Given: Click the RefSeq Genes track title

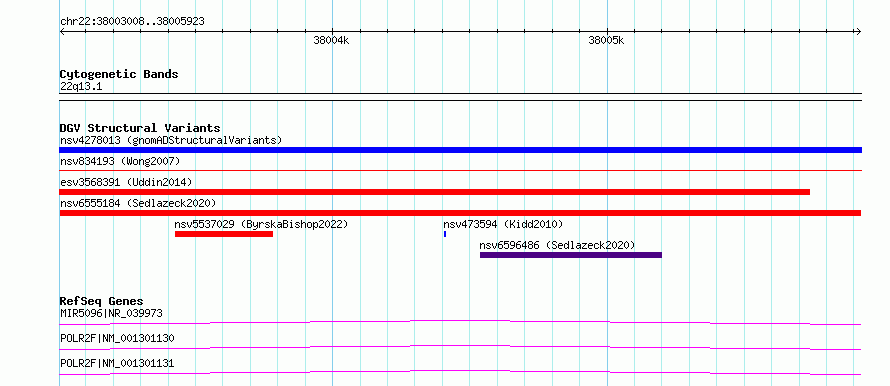Looking at the screenshot, I should (101, 301).
